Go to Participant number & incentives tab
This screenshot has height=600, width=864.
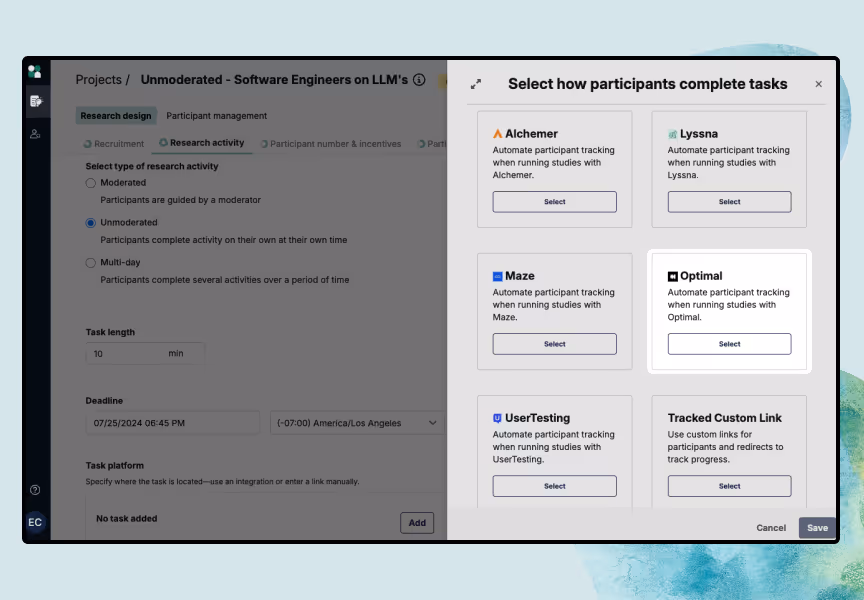331,144
